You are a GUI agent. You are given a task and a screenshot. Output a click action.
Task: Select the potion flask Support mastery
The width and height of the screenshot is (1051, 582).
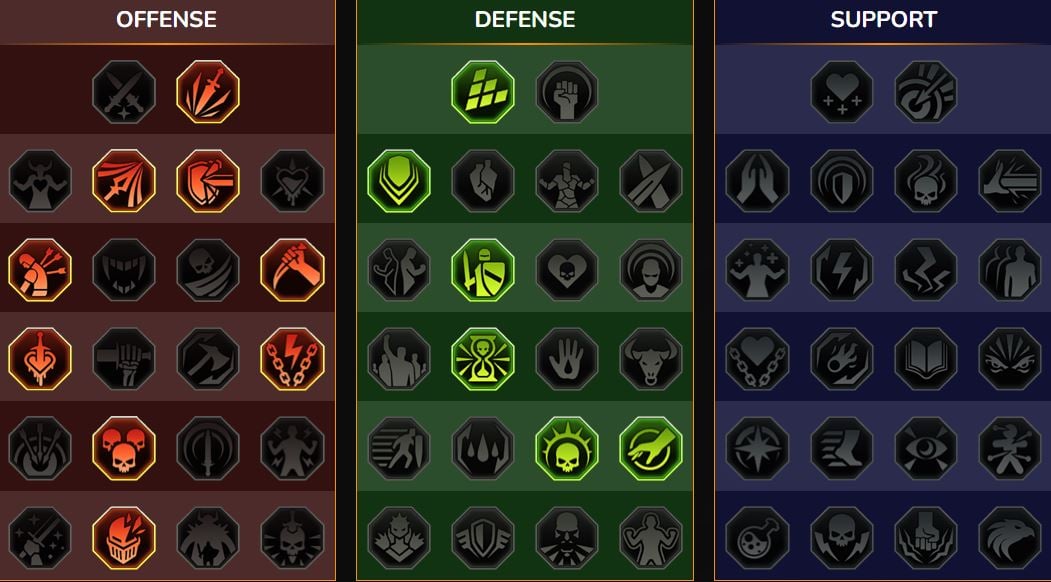(757, 537)
